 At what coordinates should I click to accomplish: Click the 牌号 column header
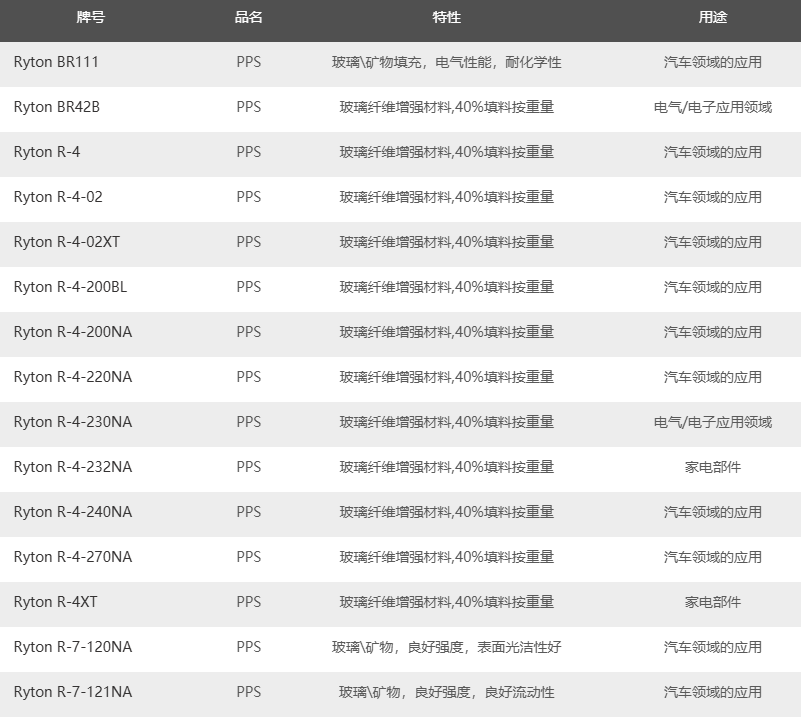90,18
